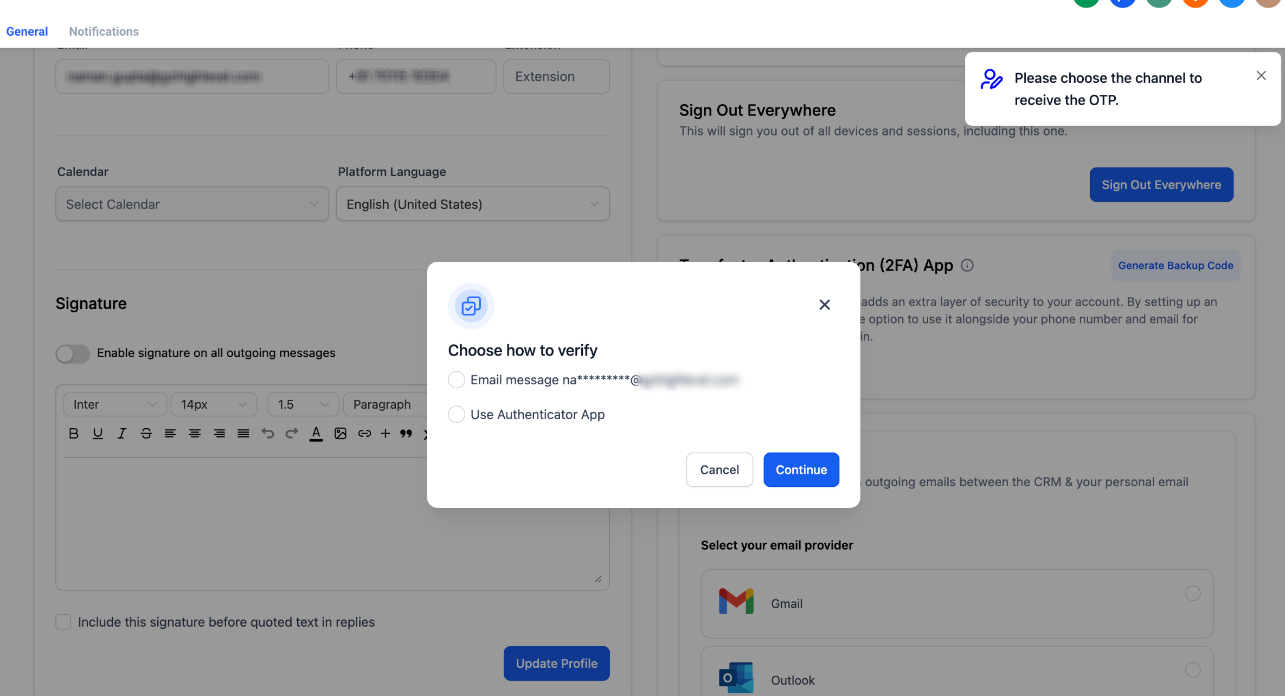Open the Select Calendar dropdown
Screen dimensions: 1285x696
coord(192,204)
